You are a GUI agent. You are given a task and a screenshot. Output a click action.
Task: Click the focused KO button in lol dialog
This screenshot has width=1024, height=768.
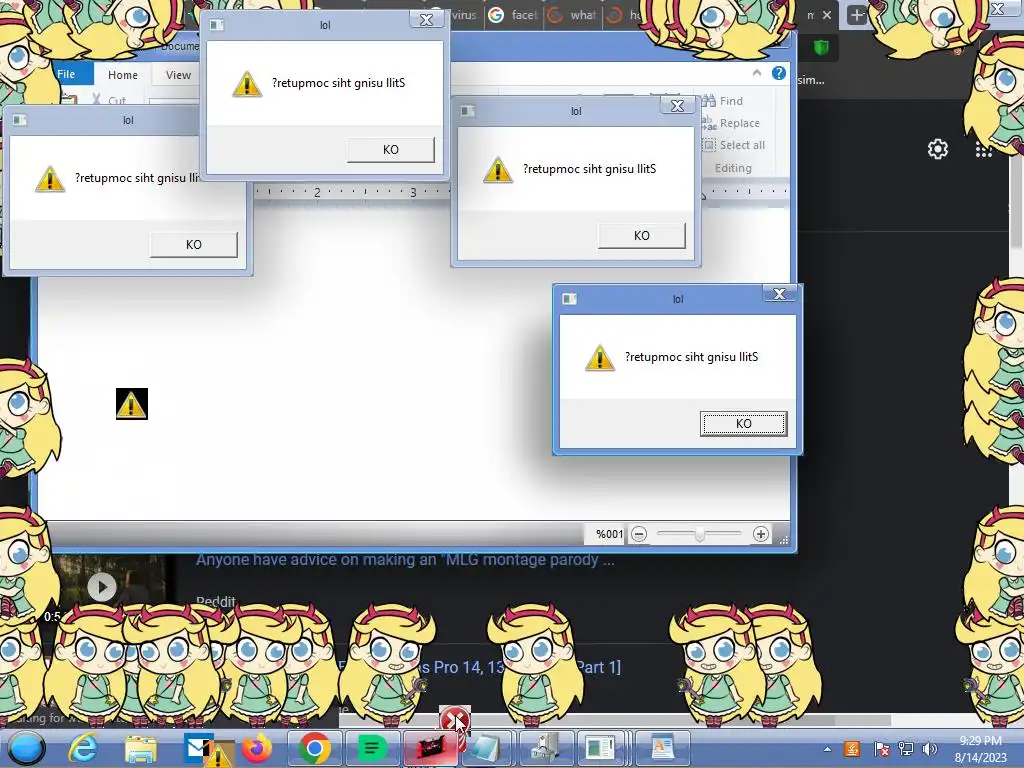click(743, 423)
